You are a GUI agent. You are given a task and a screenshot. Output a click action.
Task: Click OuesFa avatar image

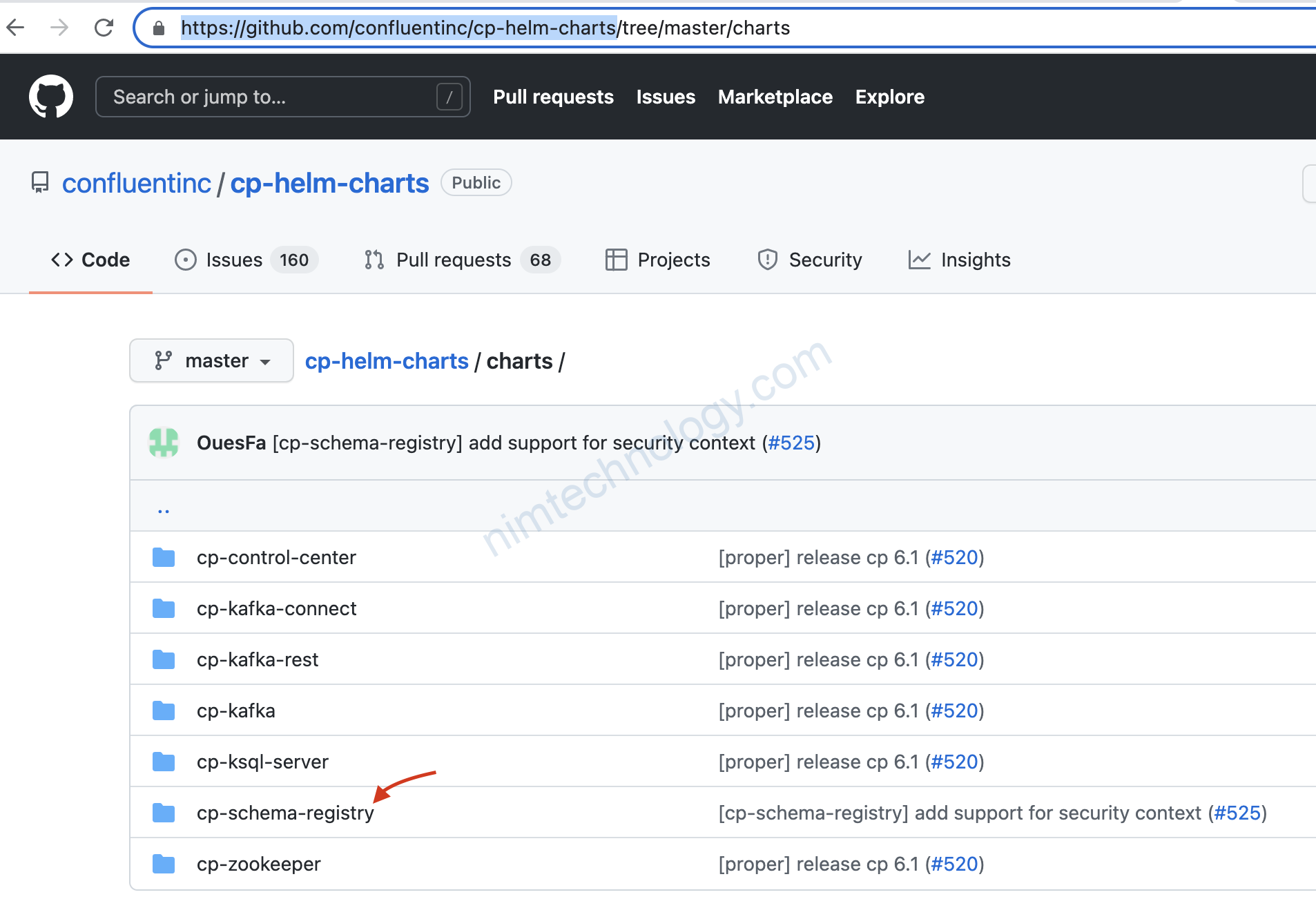tap(164, 443)
